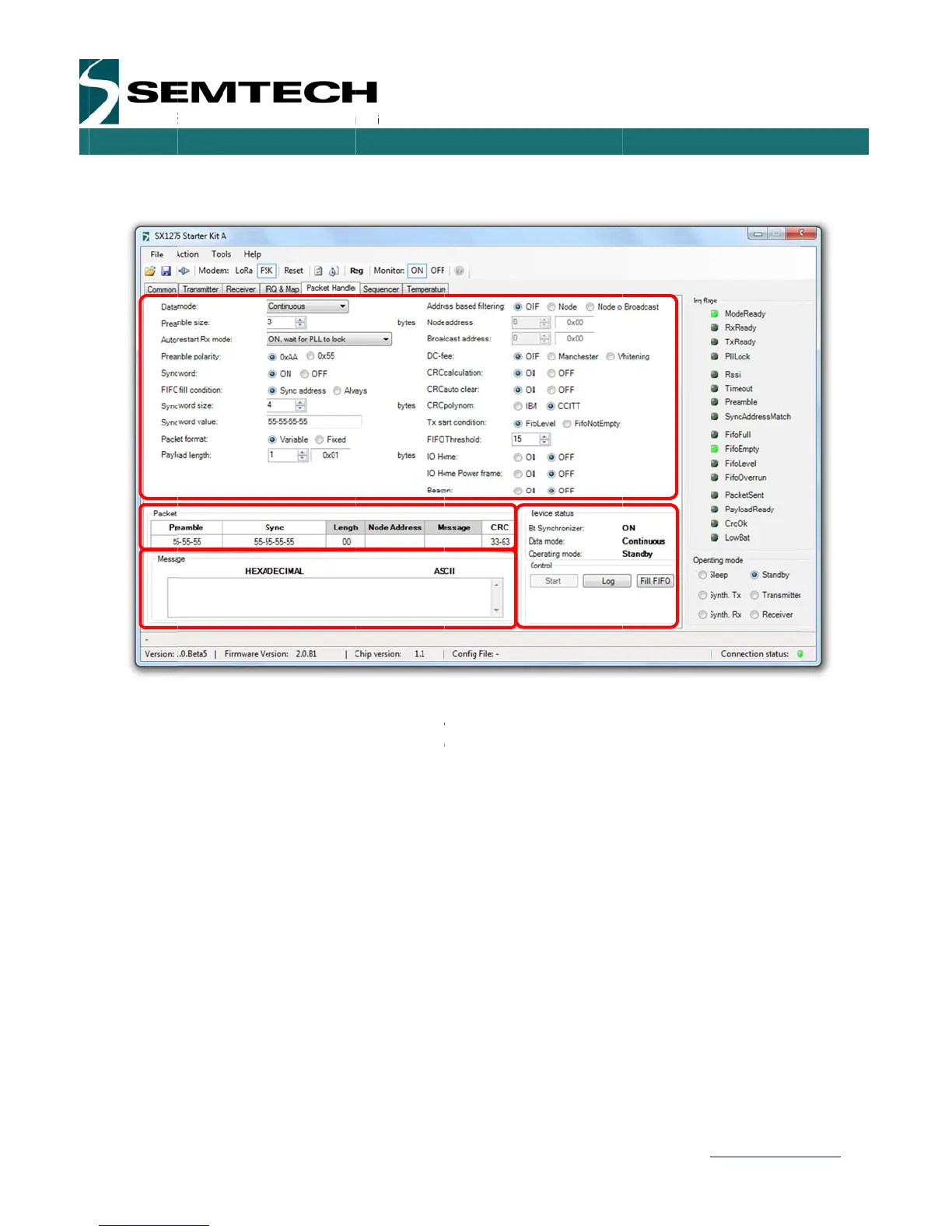Click the Start control button
952x1232 pixels.
coord(554,581)
